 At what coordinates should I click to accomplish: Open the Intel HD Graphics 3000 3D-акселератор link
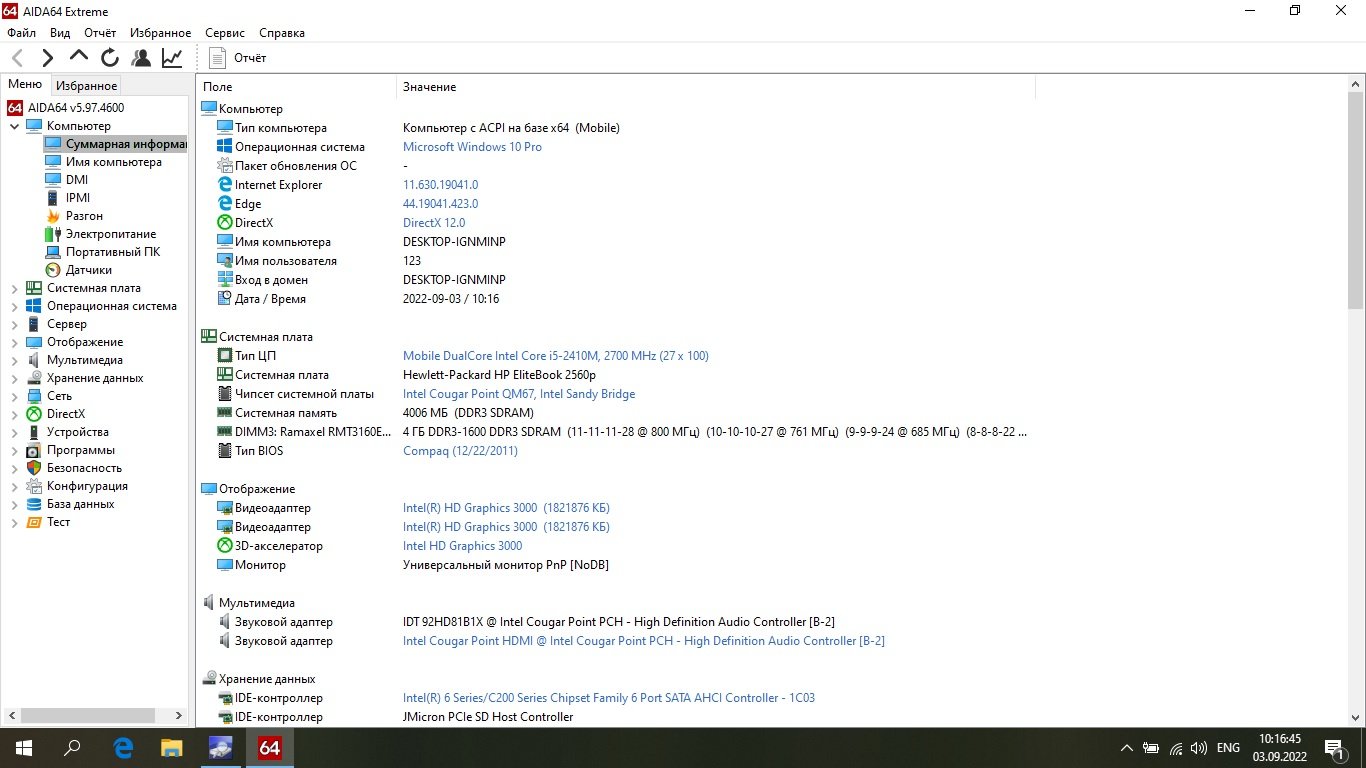tap(462, 546)
